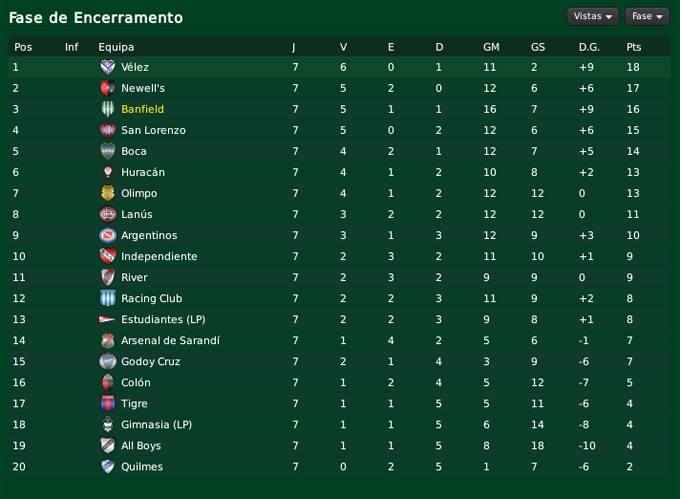Select the Quilmes row in table

point(340,466)
